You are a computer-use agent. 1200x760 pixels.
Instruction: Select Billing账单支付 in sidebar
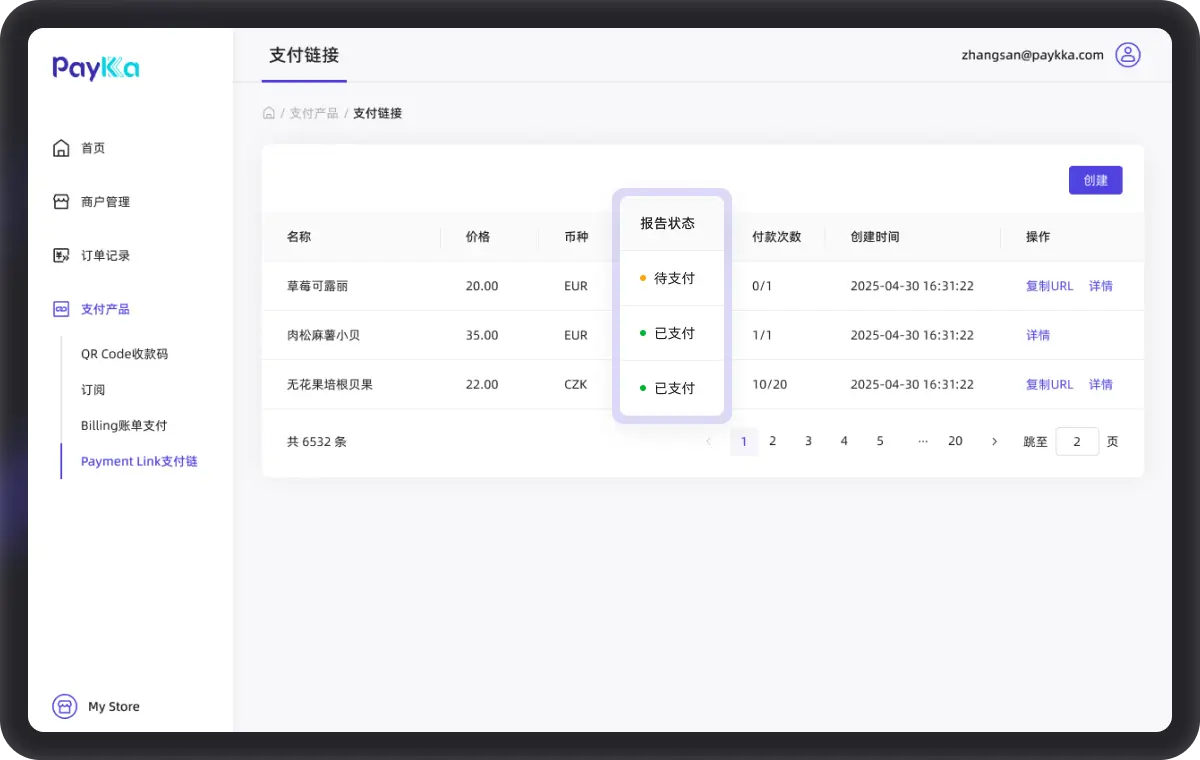pyautogui.click(x=124, y=426)
